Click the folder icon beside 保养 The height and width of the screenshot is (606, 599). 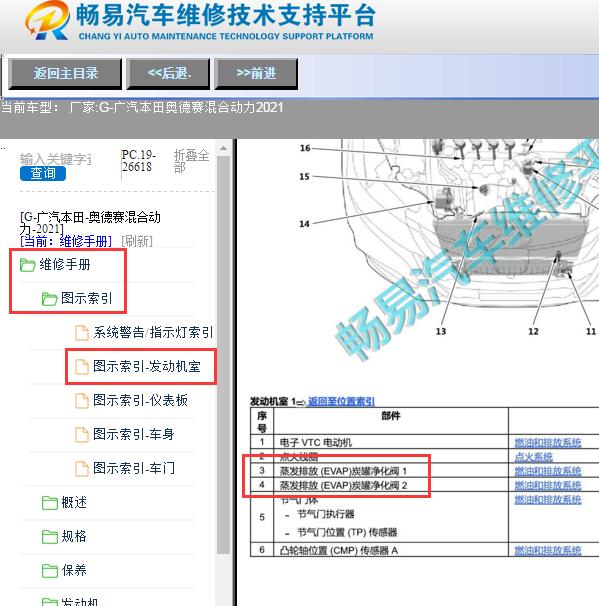(x=49, y=571)
